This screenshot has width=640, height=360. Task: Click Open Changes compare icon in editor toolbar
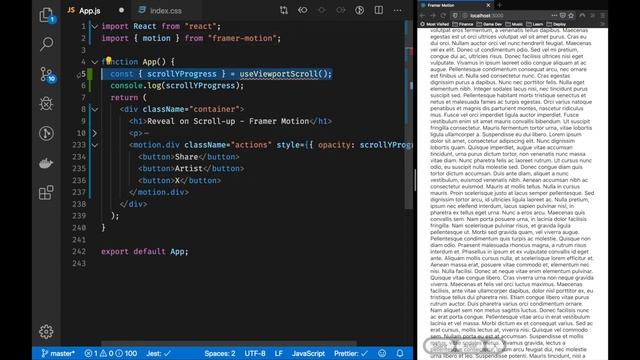pyautogui.click(x=284, y=11)
